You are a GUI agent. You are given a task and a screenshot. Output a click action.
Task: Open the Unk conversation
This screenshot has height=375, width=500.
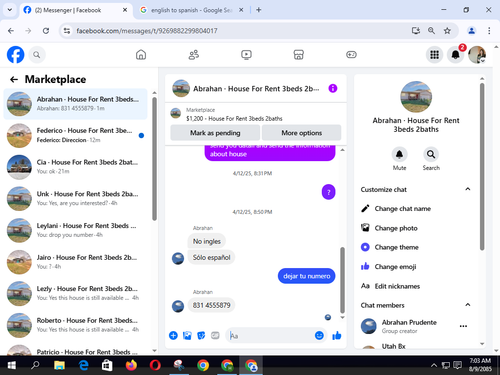pyautogui.click(x=75, y=198)
